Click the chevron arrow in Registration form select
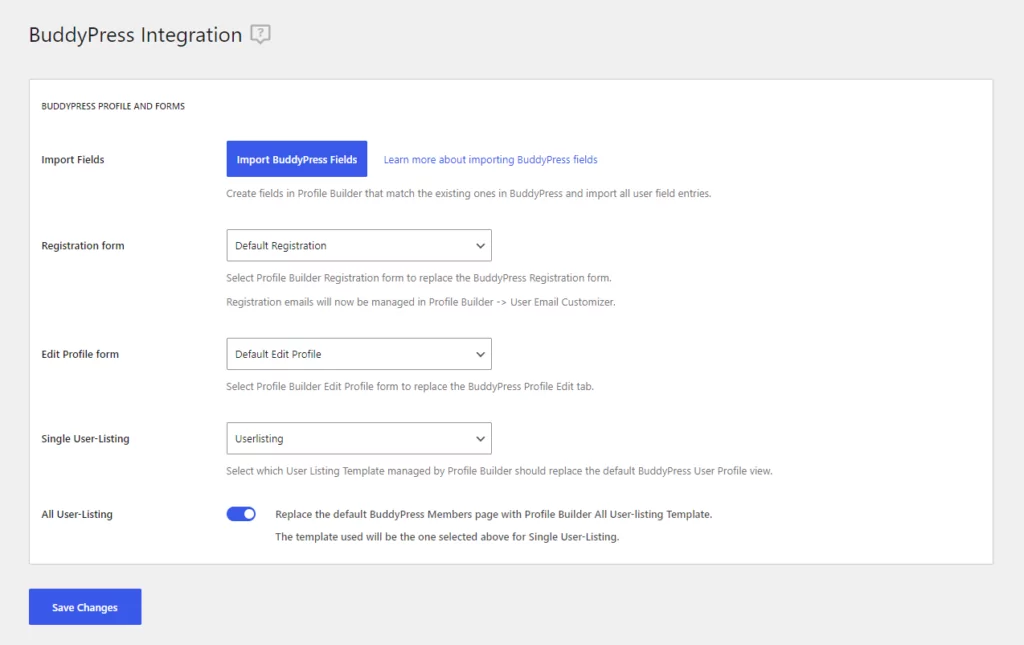The height and width of the screenshot is (645, 1024). [x=480, y=245]
